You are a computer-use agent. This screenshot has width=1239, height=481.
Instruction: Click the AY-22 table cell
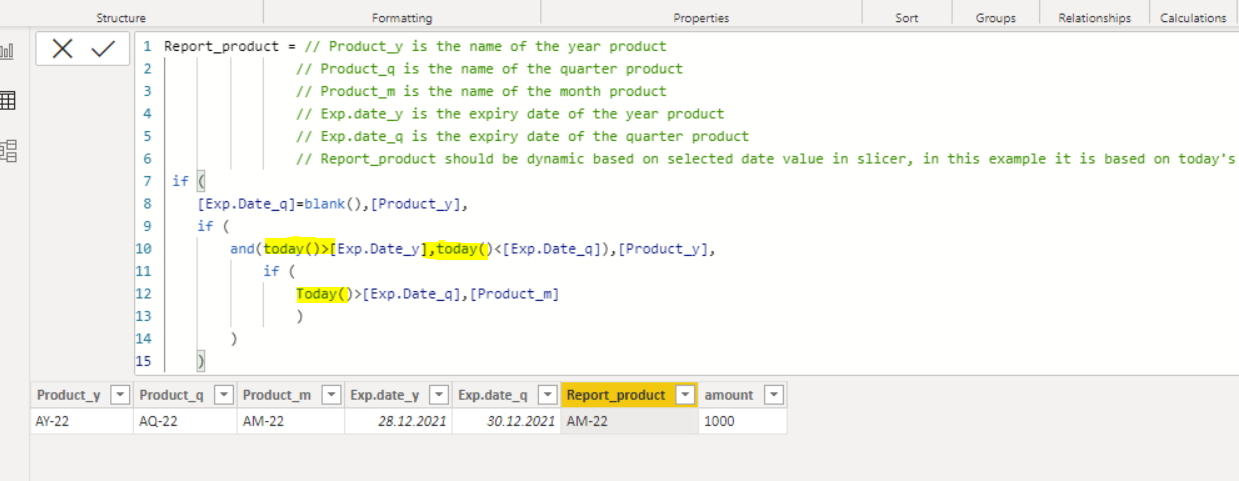coord(82,421)
